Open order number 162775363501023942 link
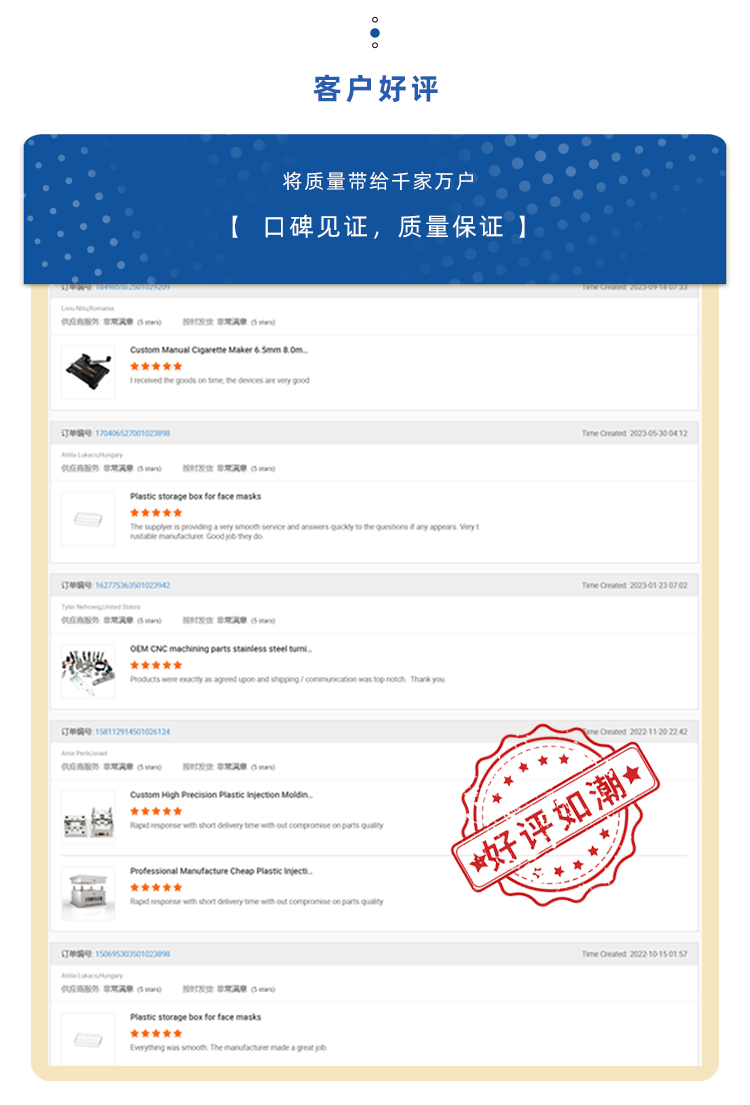The width and height of the screenshot is (750, 1105). pyautogui.click(x=133, y=586)
